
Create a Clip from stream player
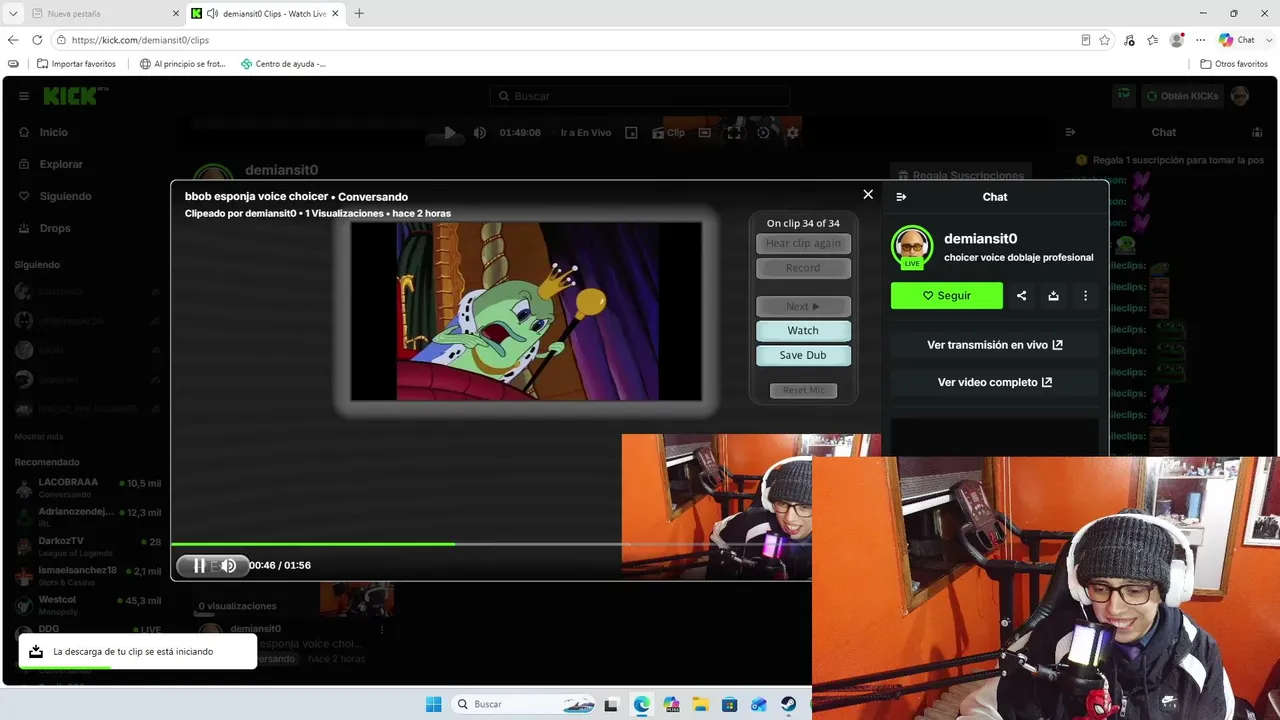tap(669, 132)
